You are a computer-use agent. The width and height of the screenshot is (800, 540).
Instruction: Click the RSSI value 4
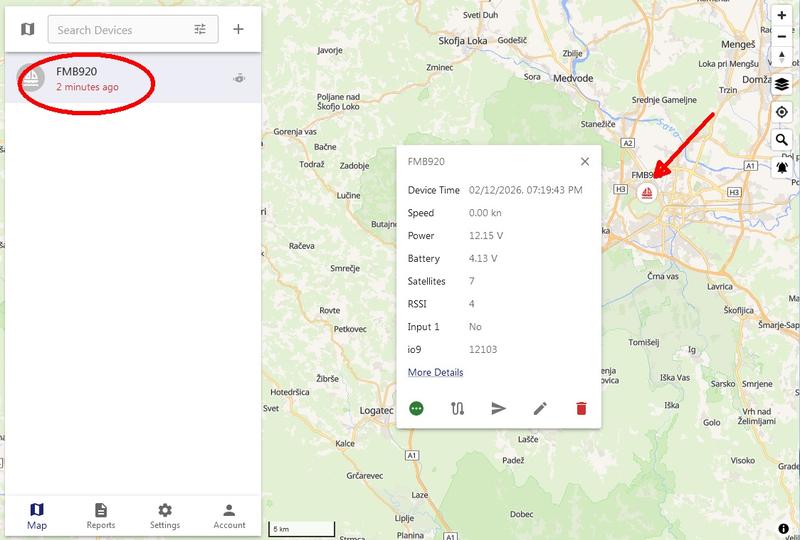point(471,304)
